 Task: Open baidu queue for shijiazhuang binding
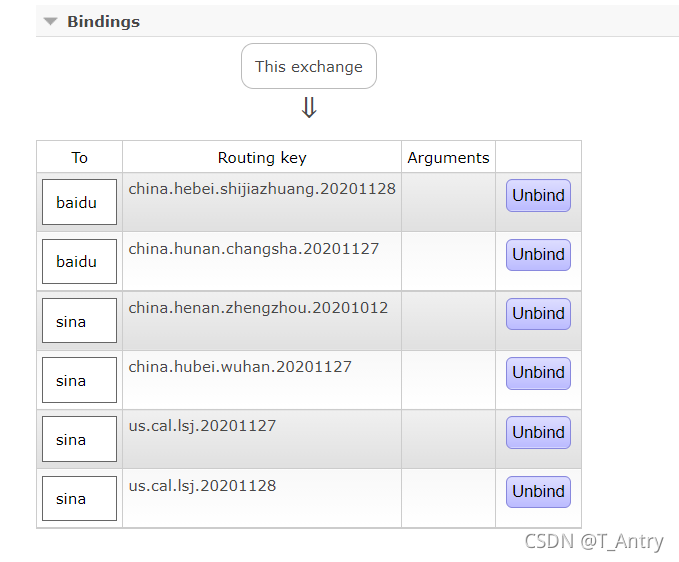point(79,202)
